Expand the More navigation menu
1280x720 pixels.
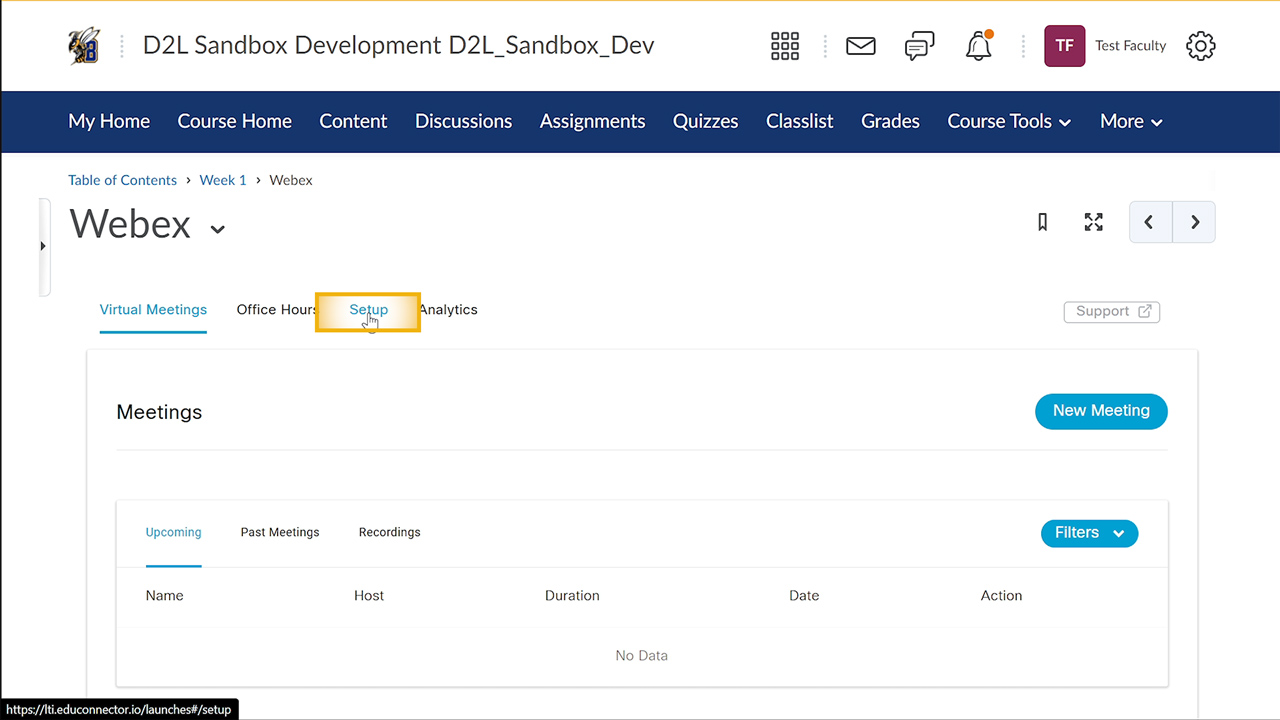pos(1131,121)
